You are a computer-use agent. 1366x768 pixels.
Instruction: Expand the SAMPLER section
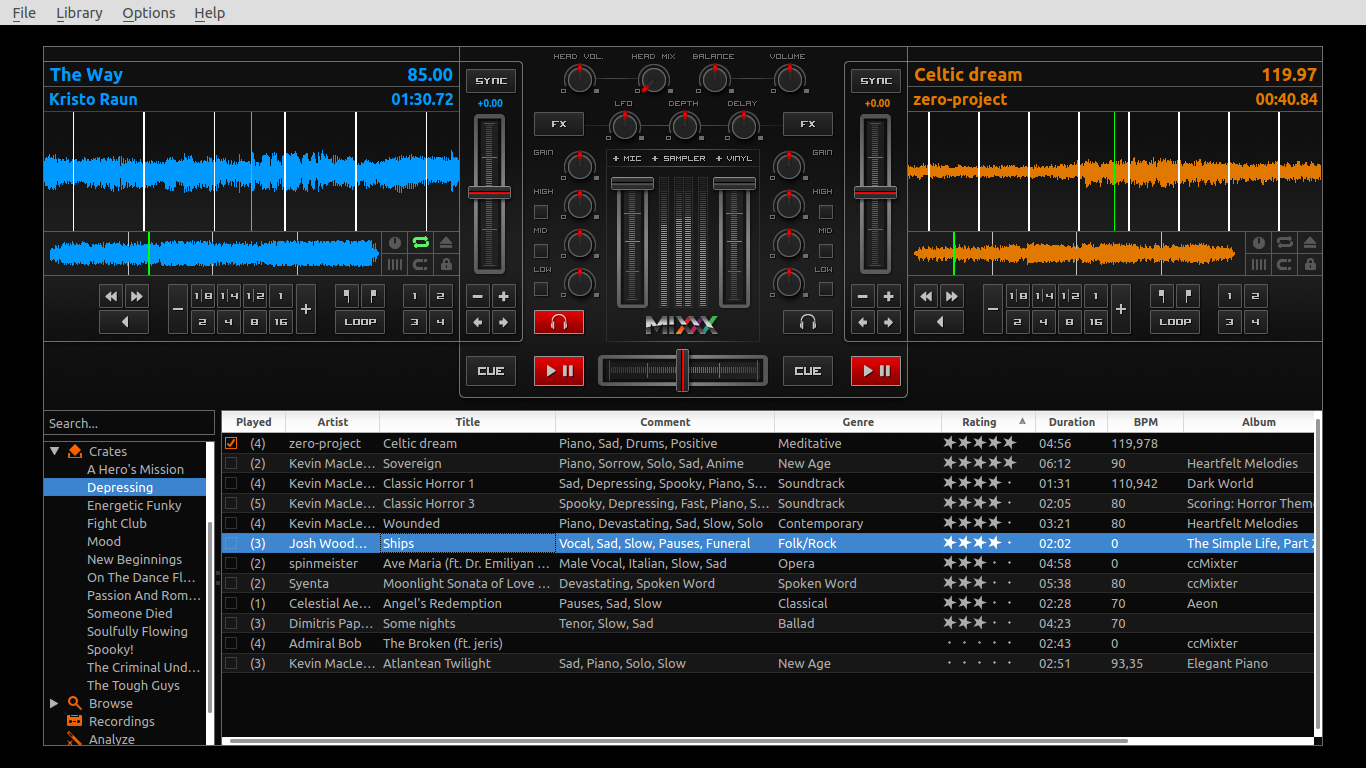(679, 159)
